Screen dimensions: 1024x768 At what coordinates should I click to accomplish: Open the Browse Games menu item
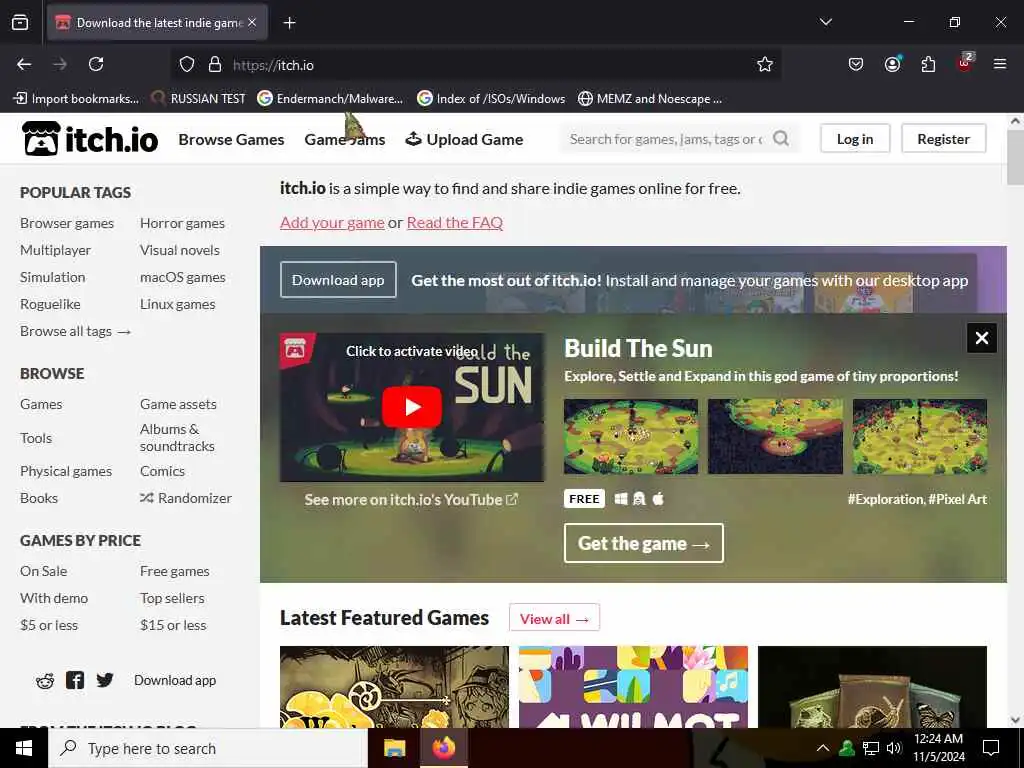[x=231, y=139]
